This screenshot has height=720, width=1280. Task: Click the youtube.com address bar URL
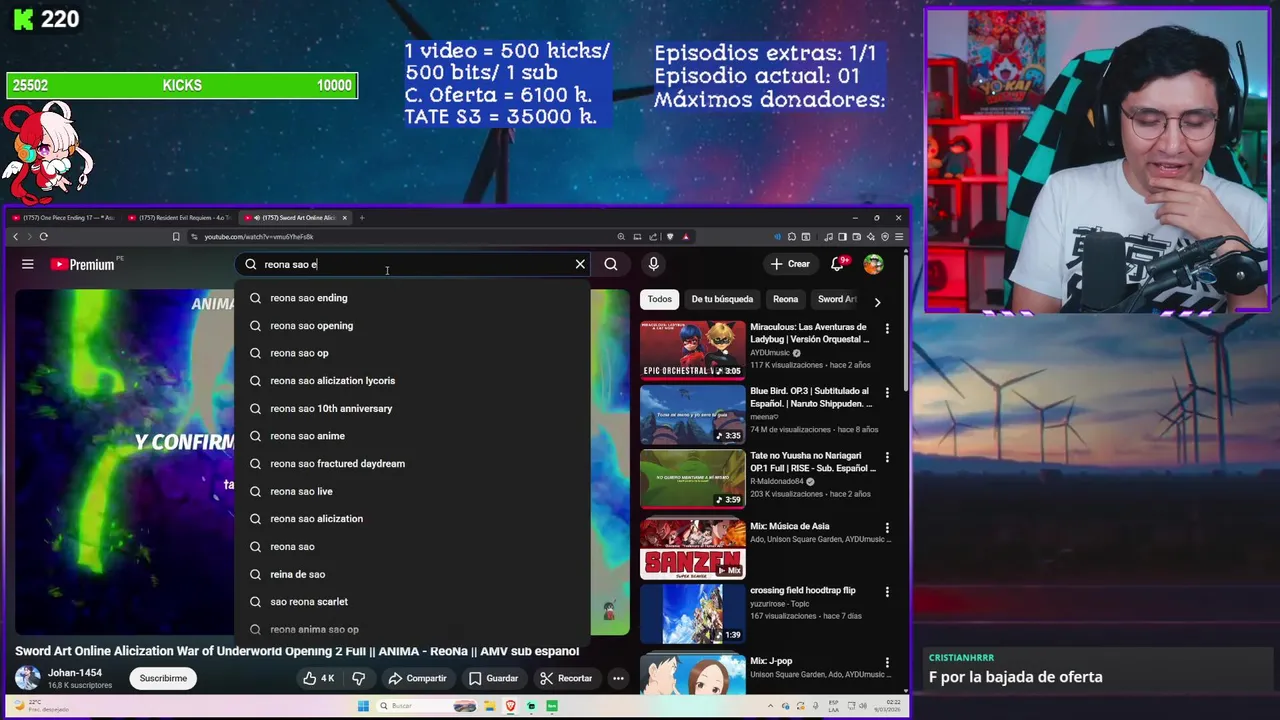pos(259,237)
